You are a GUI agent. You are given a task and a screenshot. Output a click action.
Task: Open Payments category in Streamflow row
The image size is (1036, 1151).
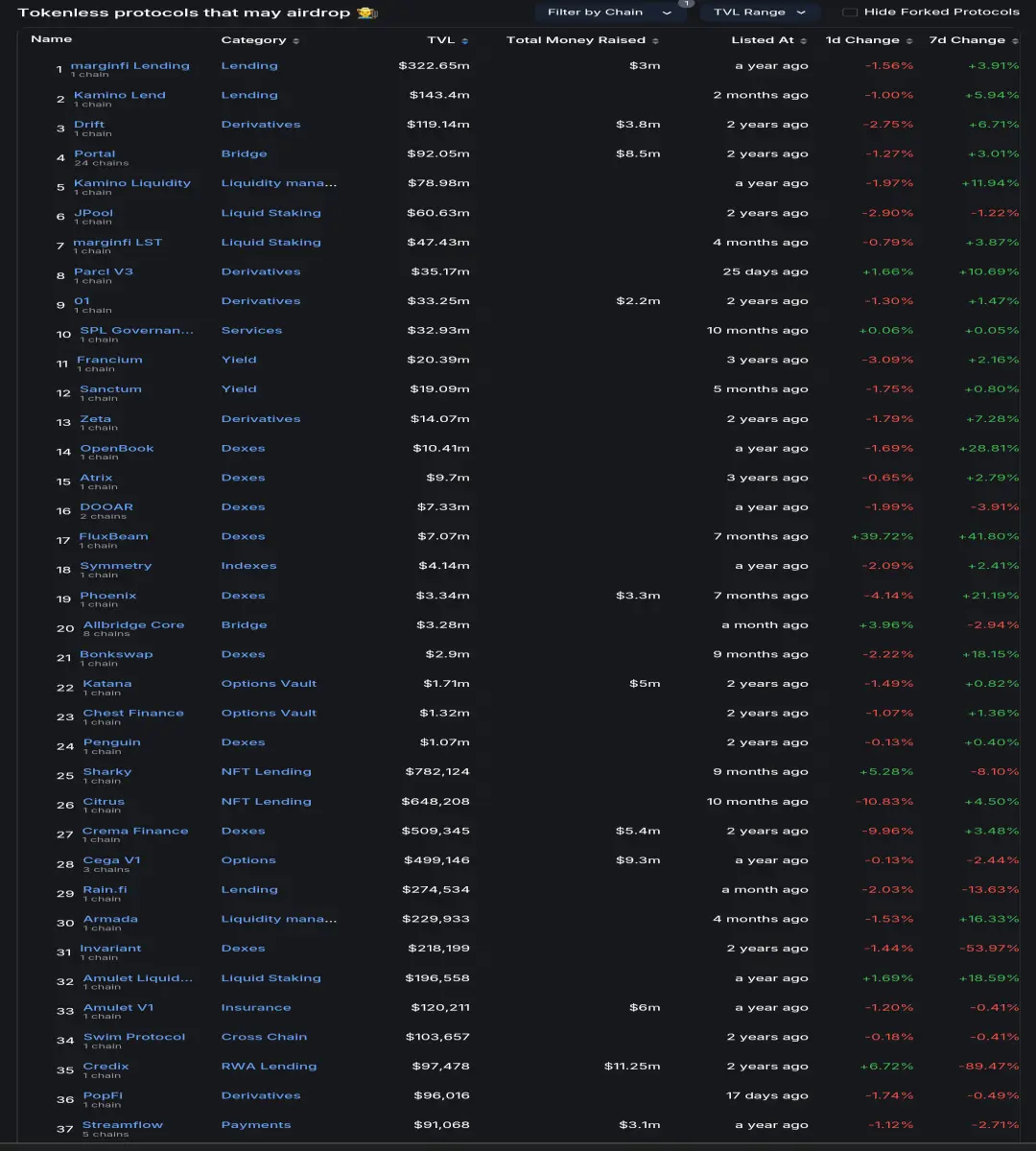point(255,1125)
